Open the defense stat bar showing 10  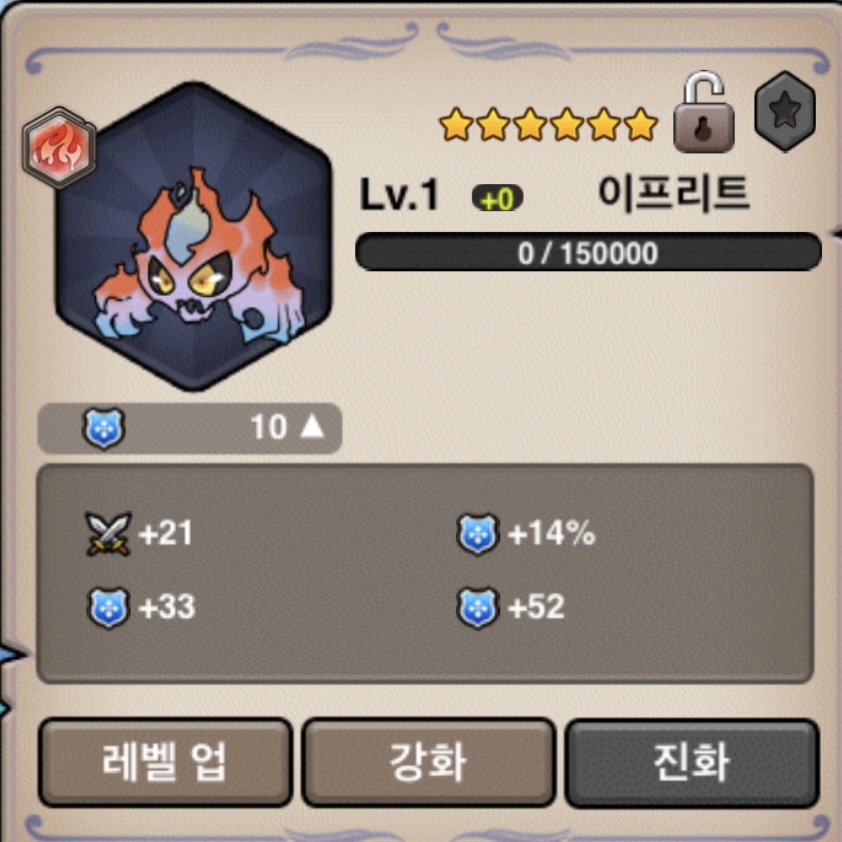click(190, 428)
